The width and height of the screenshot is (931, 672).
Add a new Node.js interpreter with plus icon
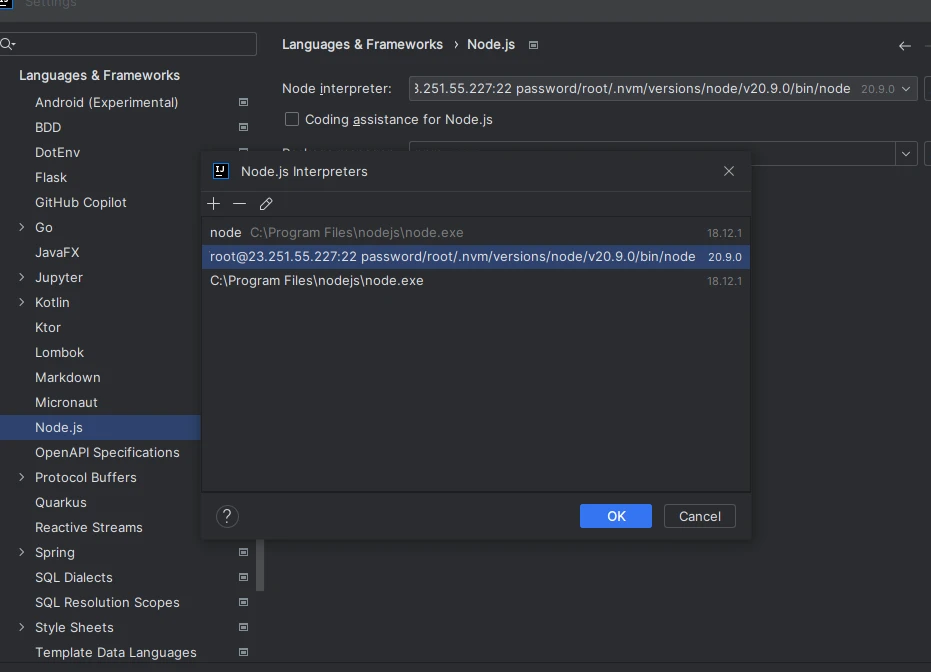(214, 204)
